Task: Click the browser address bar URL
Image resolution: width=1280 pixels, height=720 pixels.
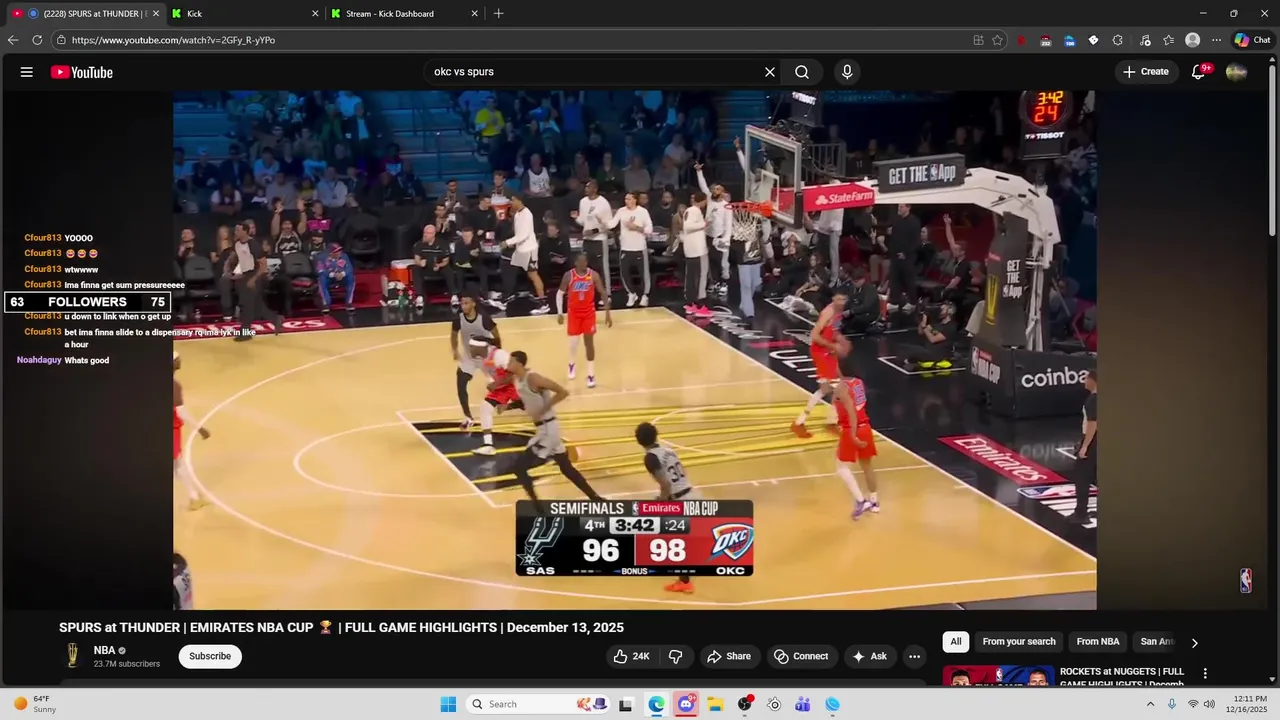Action: [x=173, y=40]
